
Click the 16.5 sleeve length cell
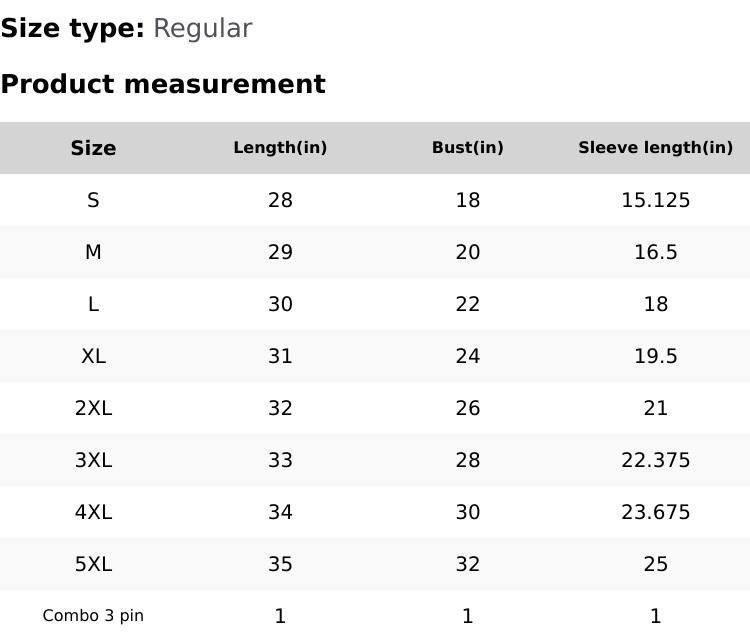point(655,252)
